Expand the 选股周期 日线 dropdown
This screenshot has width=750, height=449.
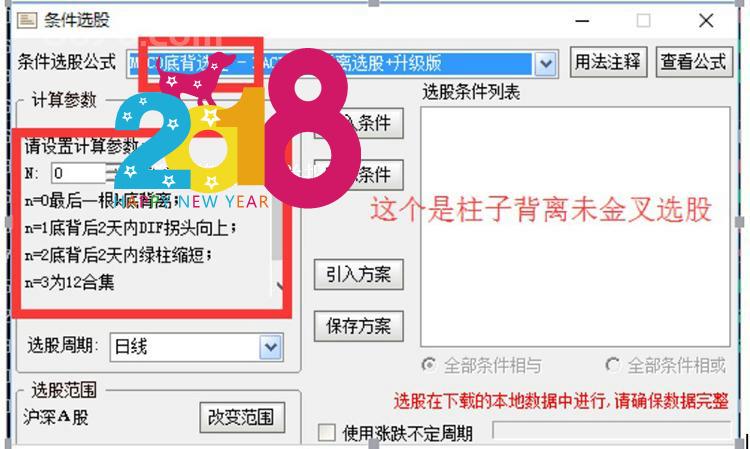[x=271, y=347]
